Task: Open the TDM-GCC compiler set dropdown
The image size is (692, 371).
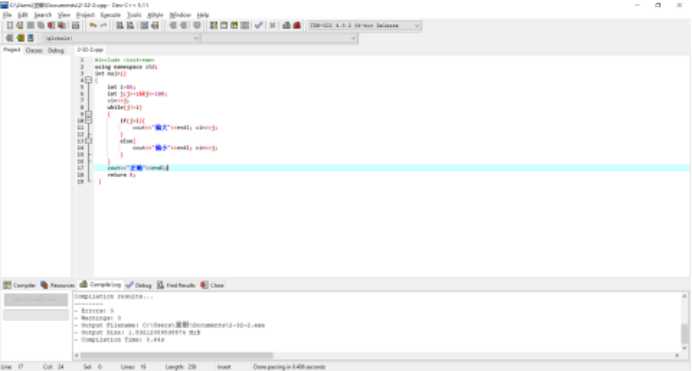Action: coord(364,26)
